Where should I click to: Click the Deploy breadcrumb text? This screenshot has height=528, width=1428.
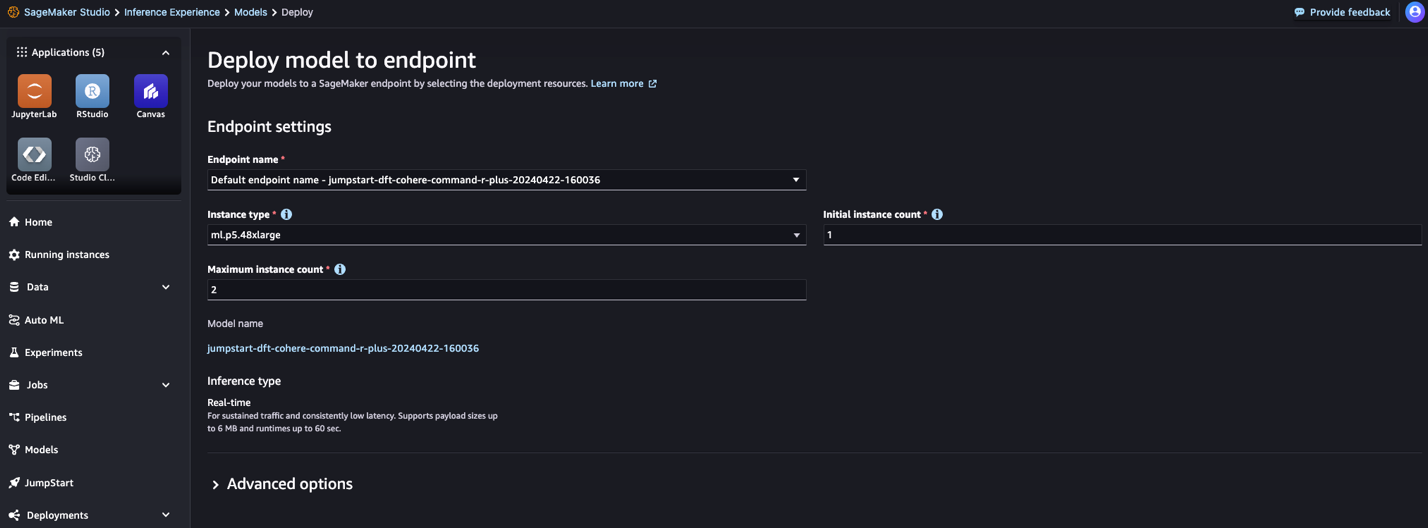297,12
